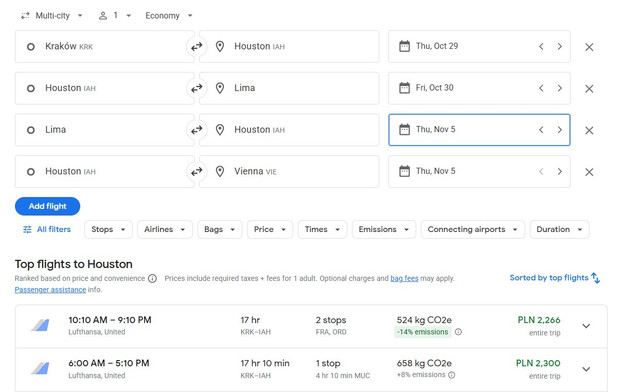Click the Add flight button
Image resolution: width=640 pixels, height=392 pixels.
47,206
